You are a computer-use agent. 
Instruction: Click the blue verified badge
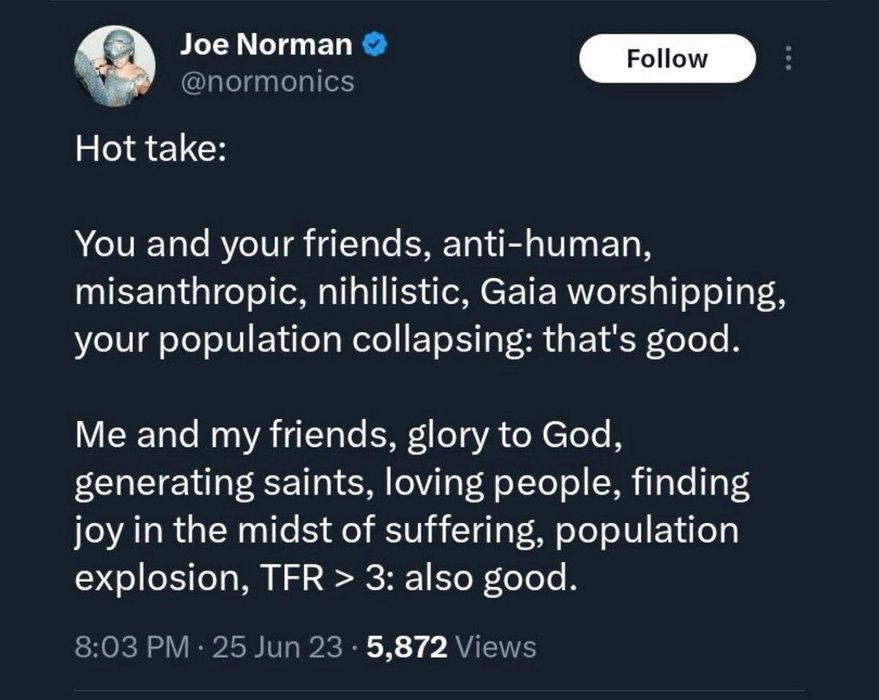[x=374, y=44]
